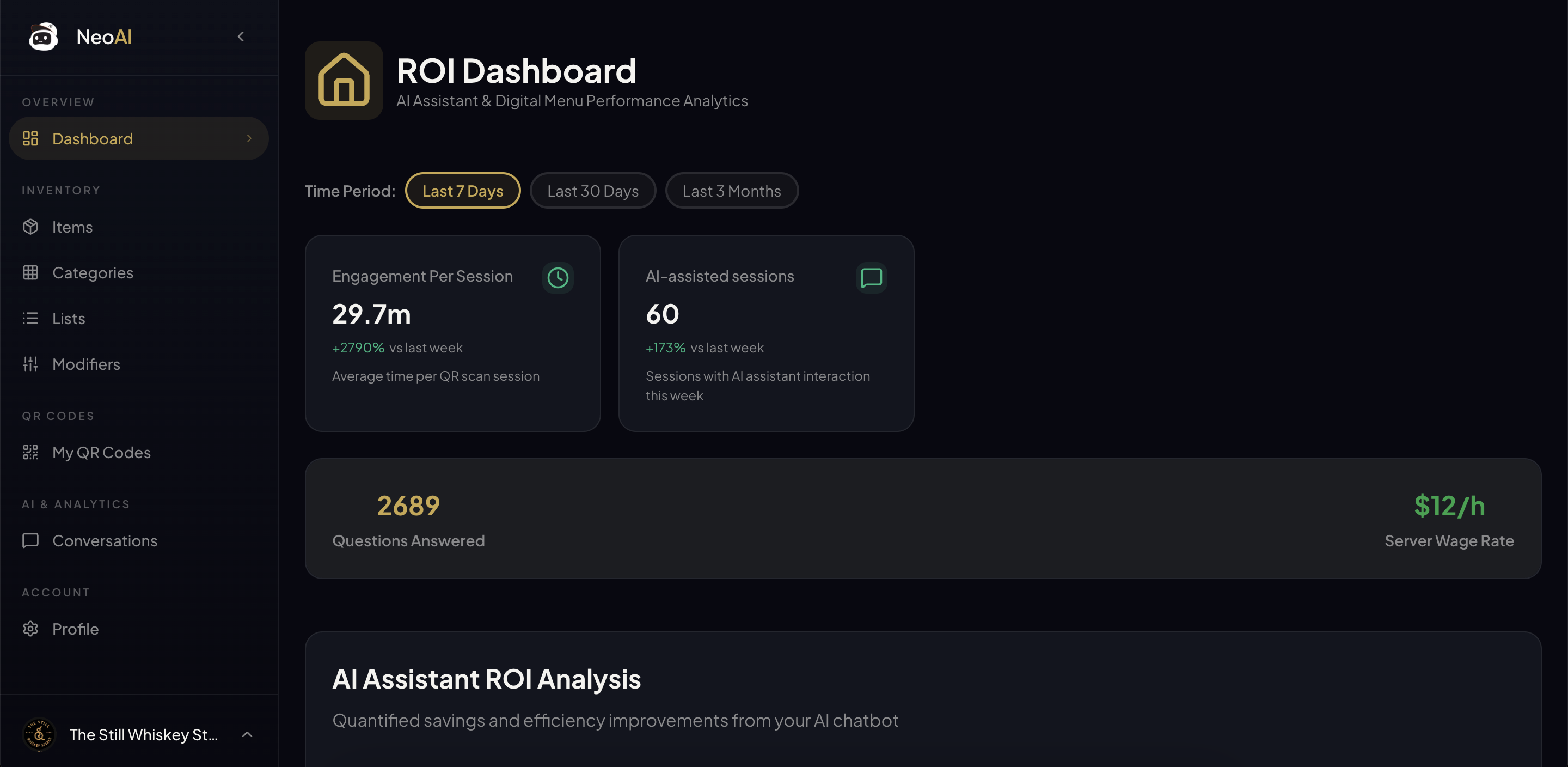Click the Categories table icon
This screenshot has height=767, width=1568.
[x=30, y=272]
